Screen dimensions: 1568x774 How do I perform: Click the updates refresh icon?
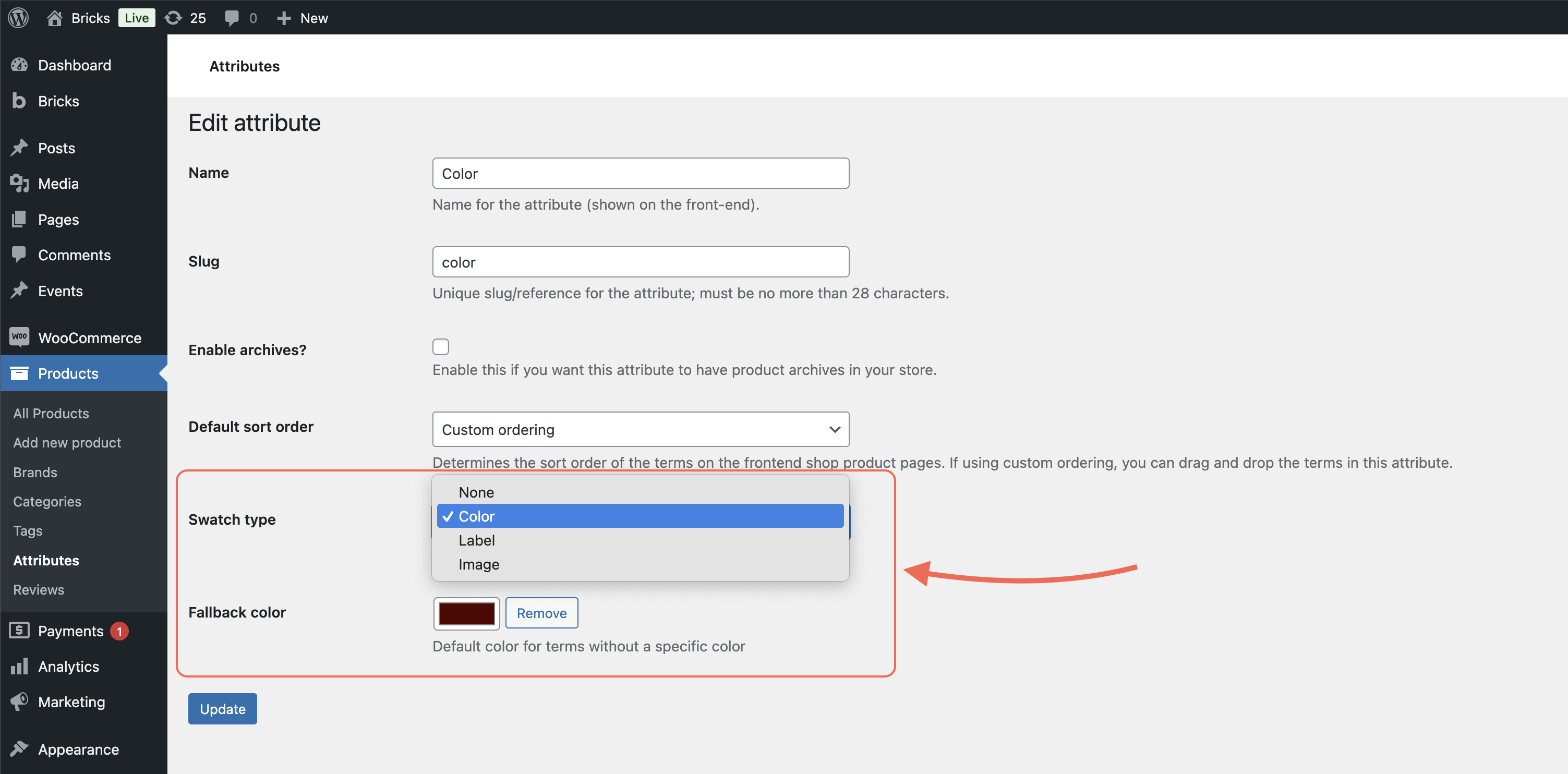174,18
